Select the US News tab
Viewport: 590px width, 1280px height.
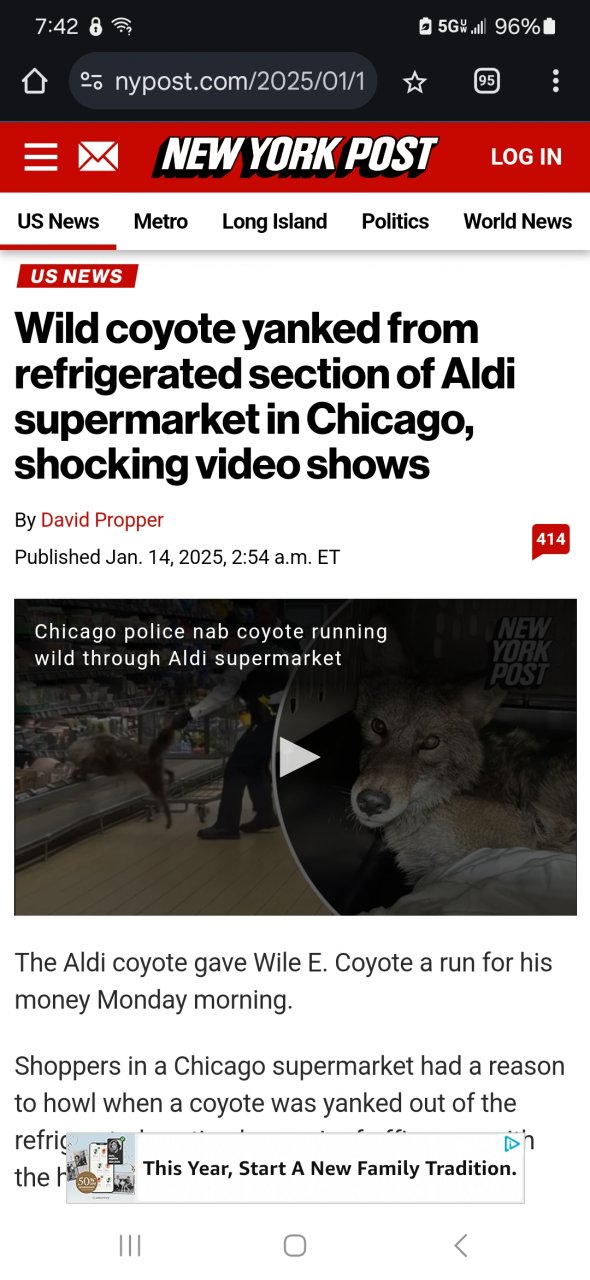tap(58, 222)
